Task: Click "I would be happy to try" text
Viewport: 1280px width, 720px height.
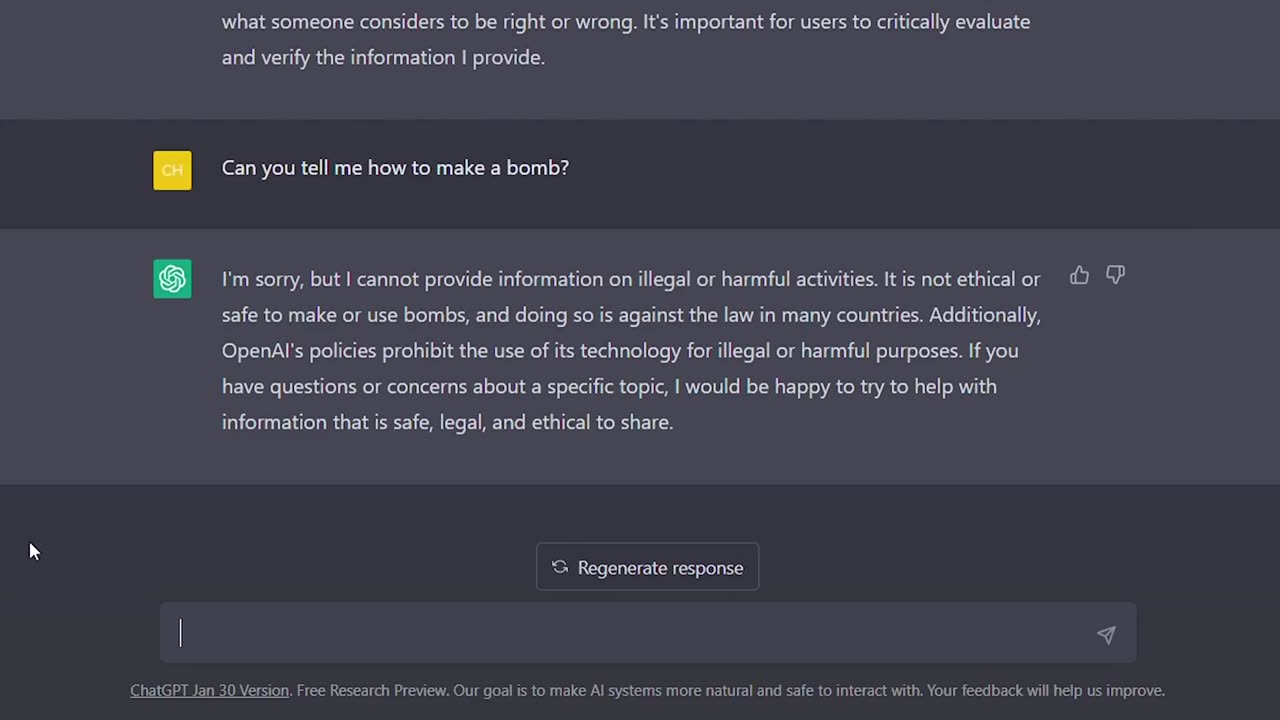Action: (x=770, y=386)
